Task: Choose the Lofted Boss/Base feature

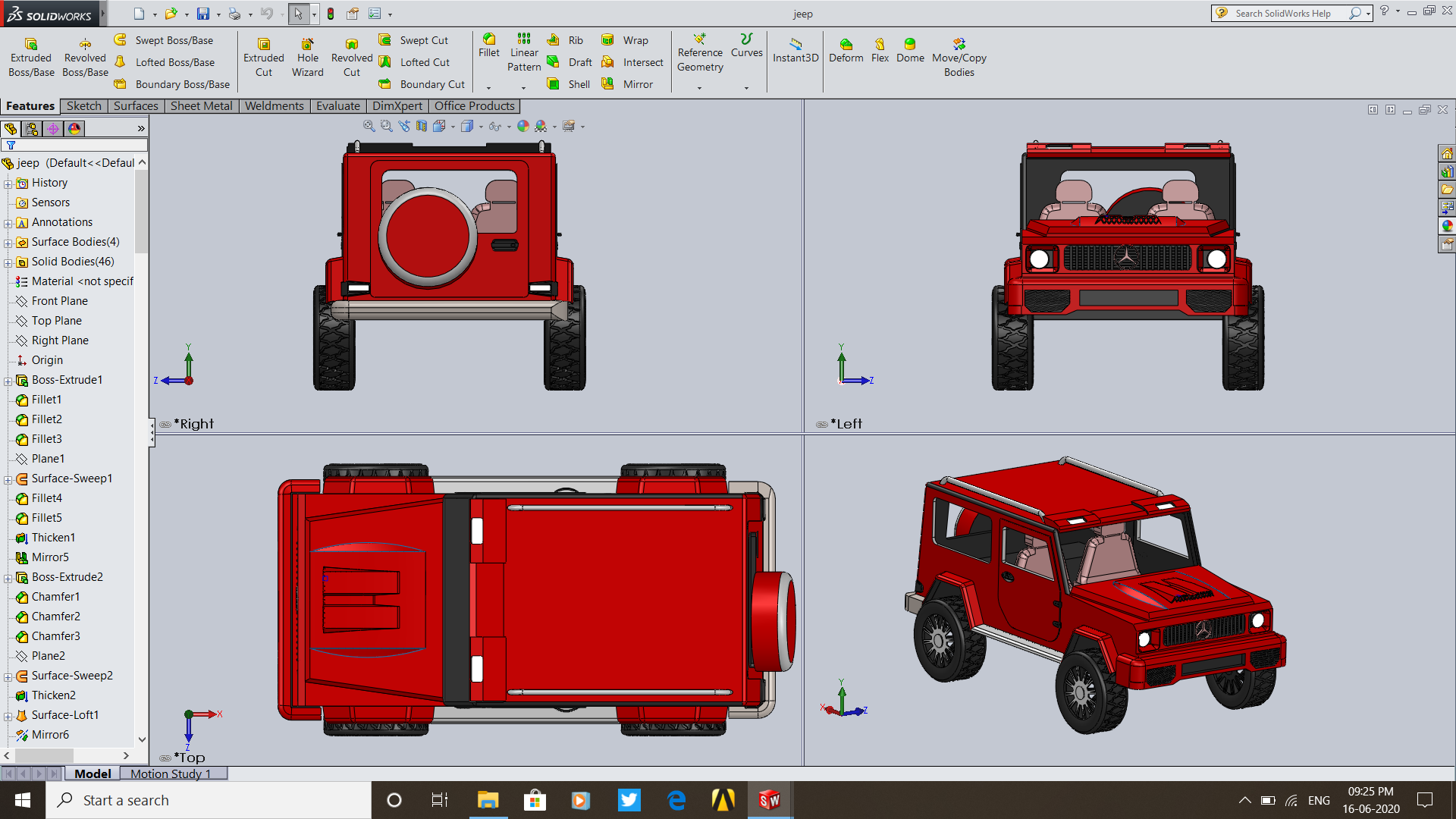Action: point(165,62)
